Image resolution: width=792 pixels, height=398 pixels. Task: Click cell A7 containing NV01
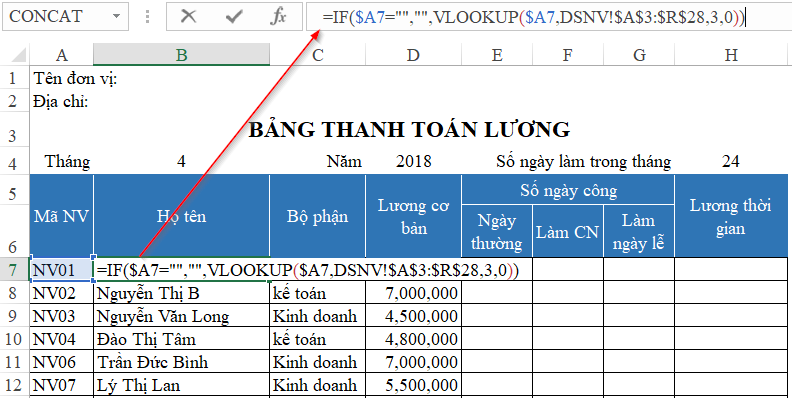pos(62,270)
